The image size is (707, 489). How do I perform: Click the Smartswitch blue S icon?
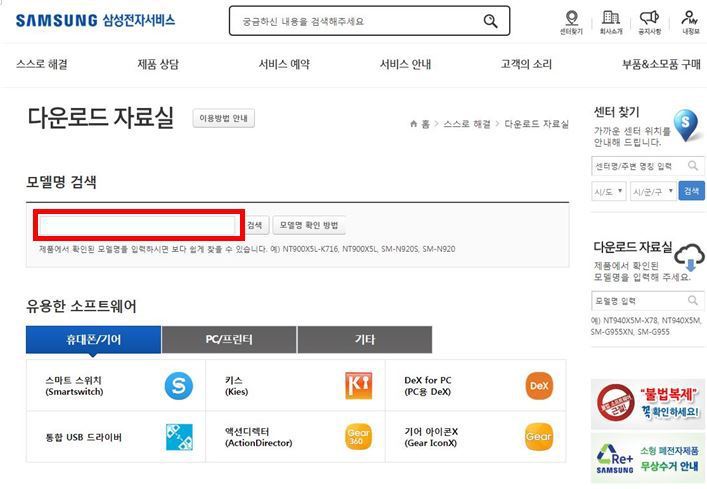179,386
